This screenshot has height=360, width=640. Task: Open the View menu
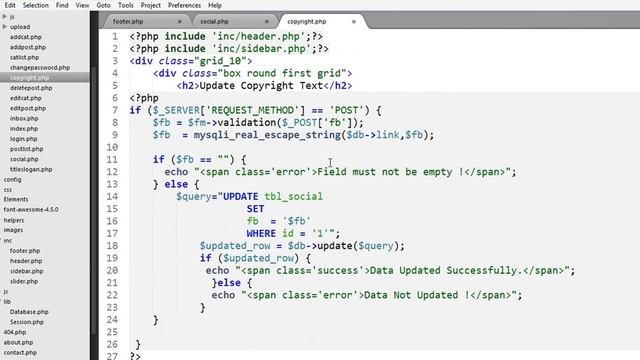(x=82, y=5)
